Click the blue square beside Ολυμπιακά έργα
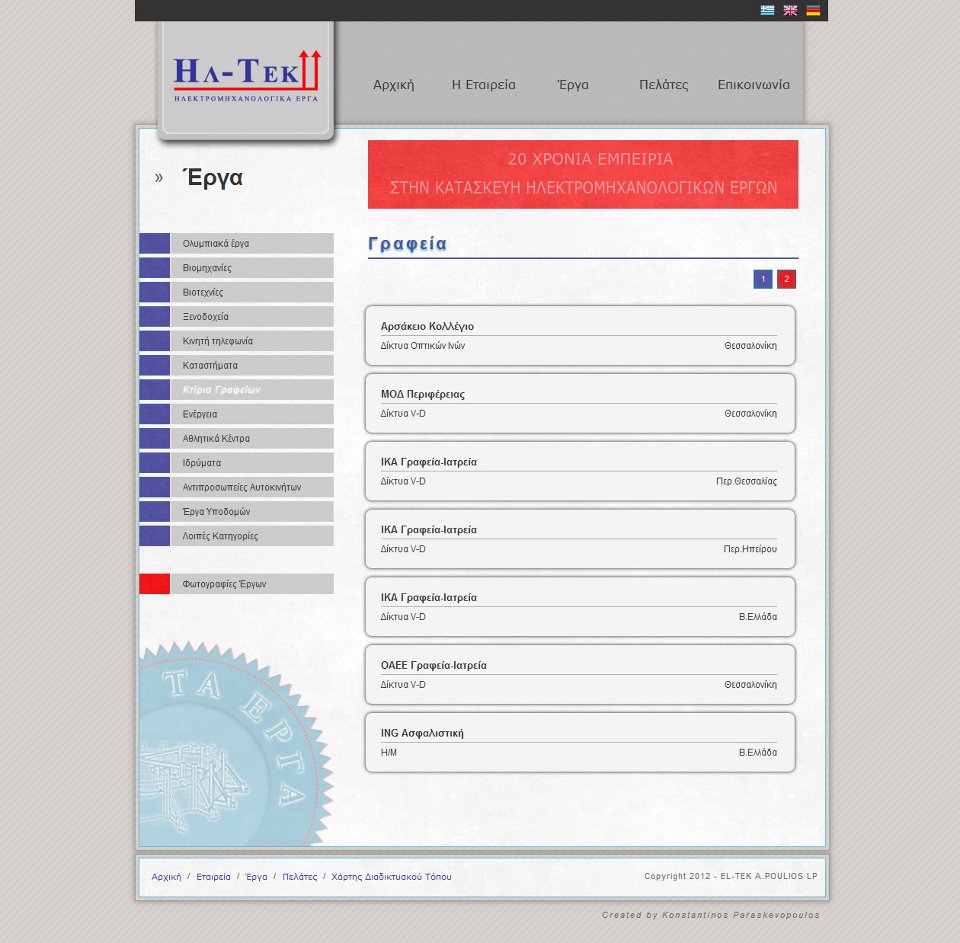The image size is (960, 943). point(154,243)
